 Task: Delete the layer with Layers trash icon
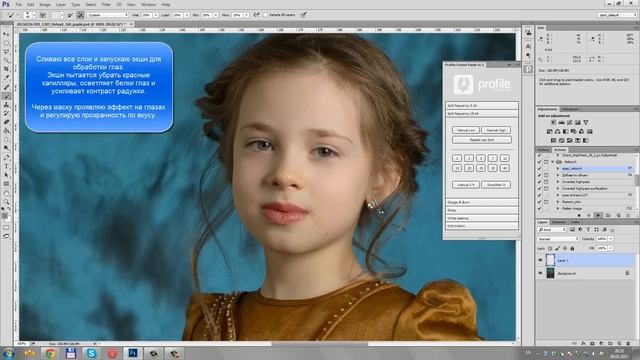628,344
